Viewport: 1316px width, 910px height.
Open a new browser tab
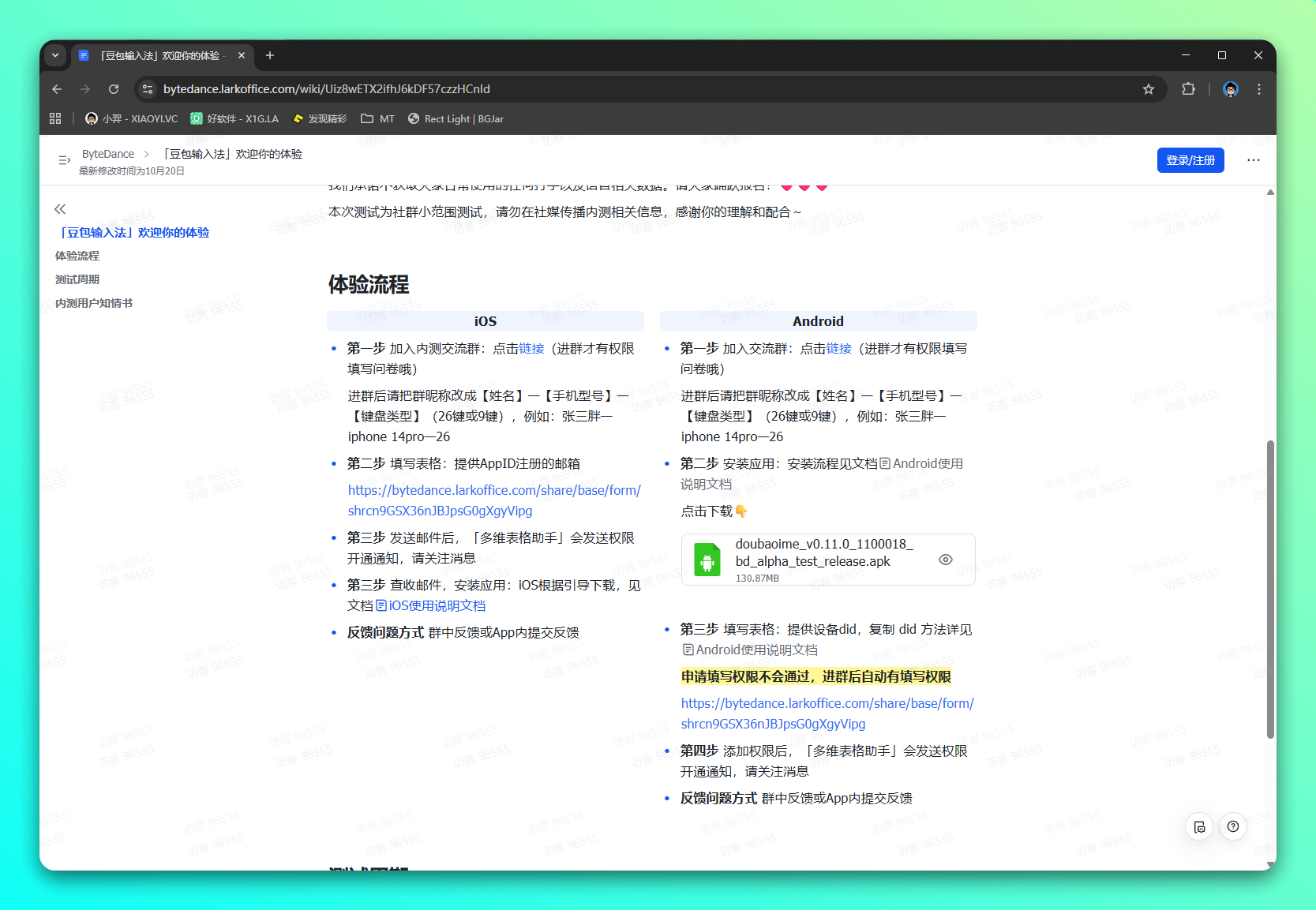pyautogui.click(x=270, y=55)
